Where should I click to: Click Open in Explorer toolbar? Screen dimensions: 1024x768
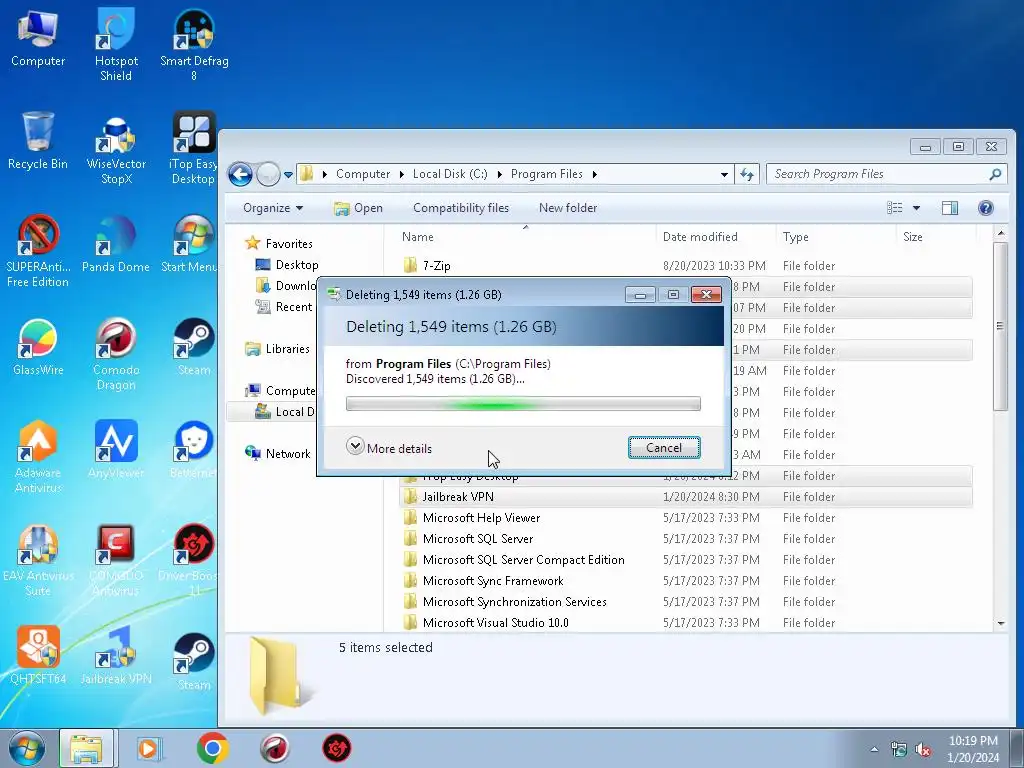click(359, 208)
